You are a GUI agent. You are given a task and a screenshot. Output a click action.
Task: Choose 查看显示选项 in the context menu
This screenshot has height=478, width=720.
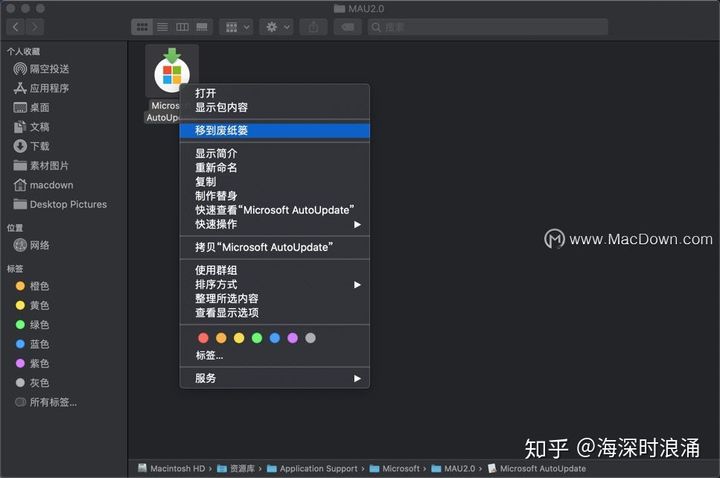[275, 313]
